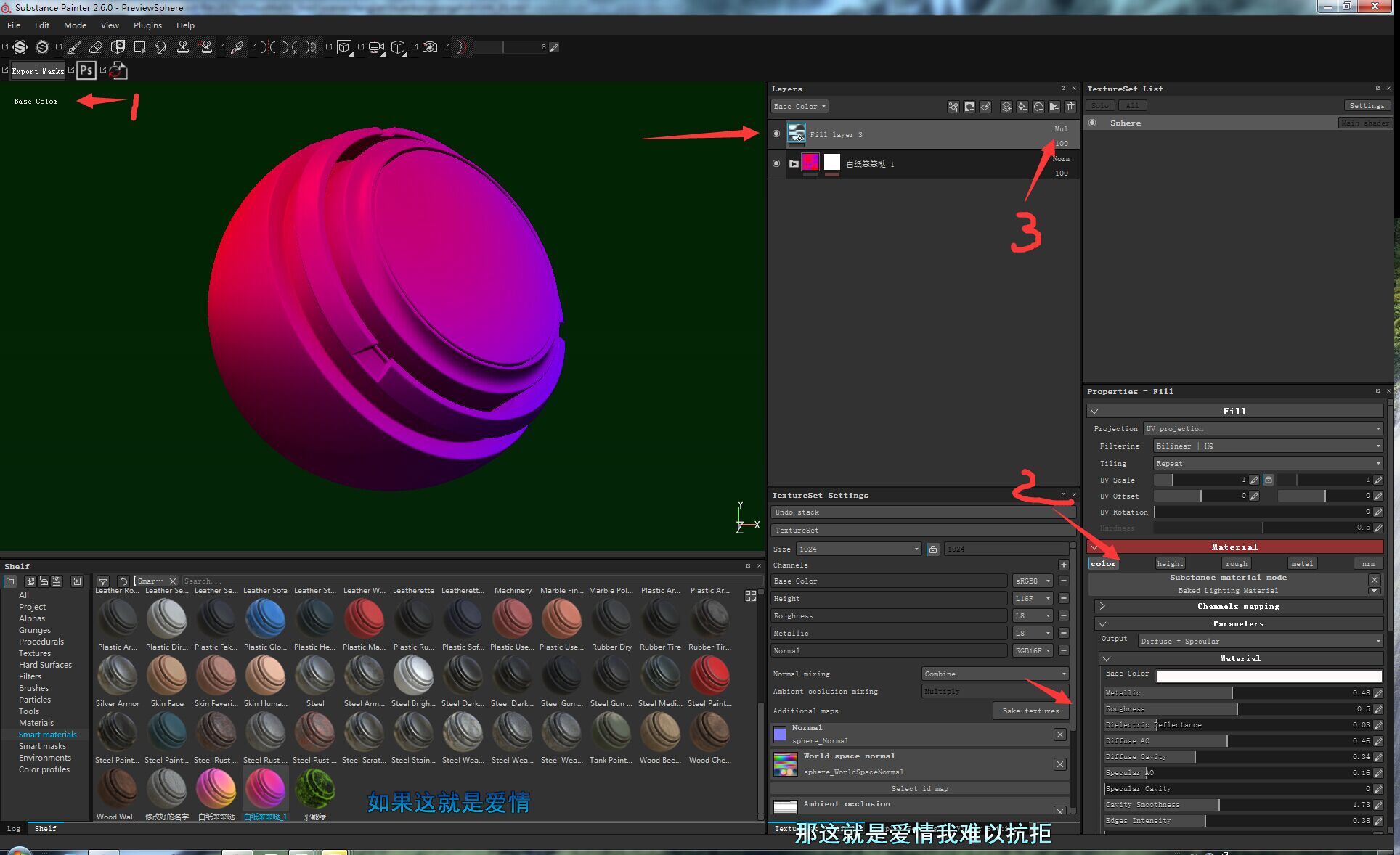Click the white Base Color swatch
This screenshot has width=1400, height=855.
1269,676
